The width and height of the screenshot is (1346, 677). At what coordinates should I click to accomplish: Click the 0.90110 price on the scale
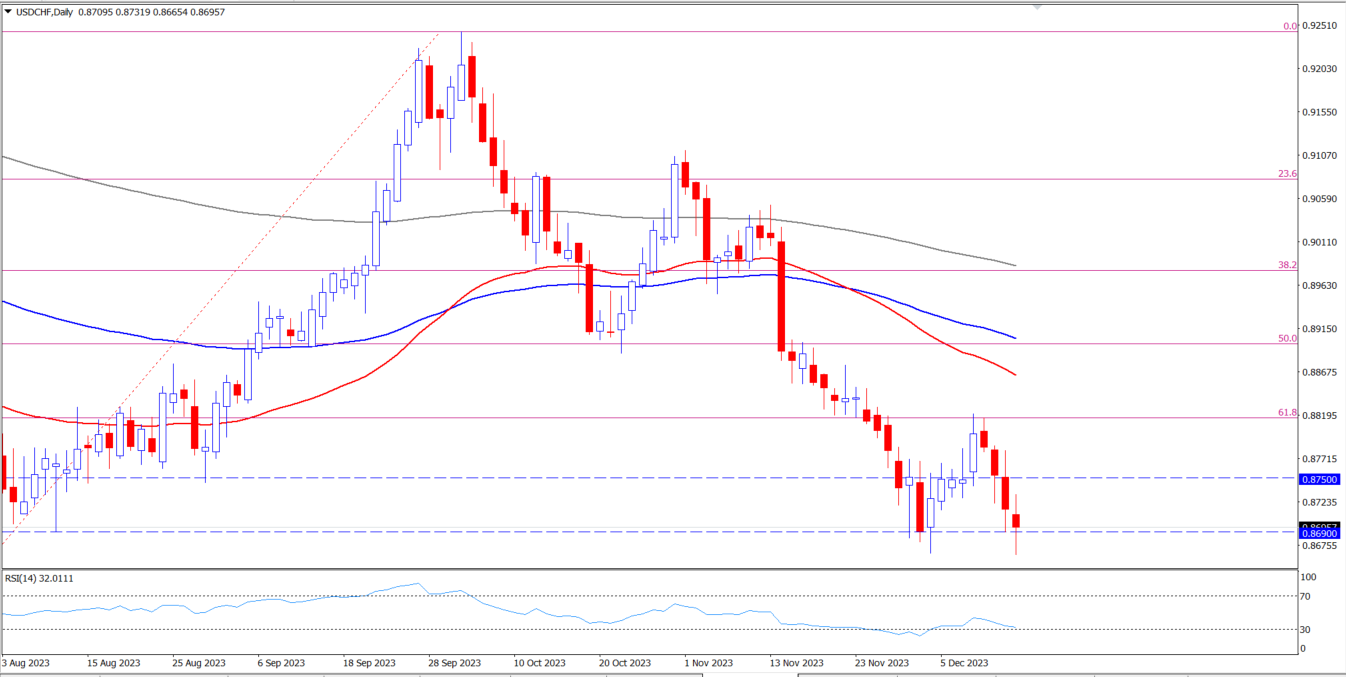click(x=1320, y=243)
